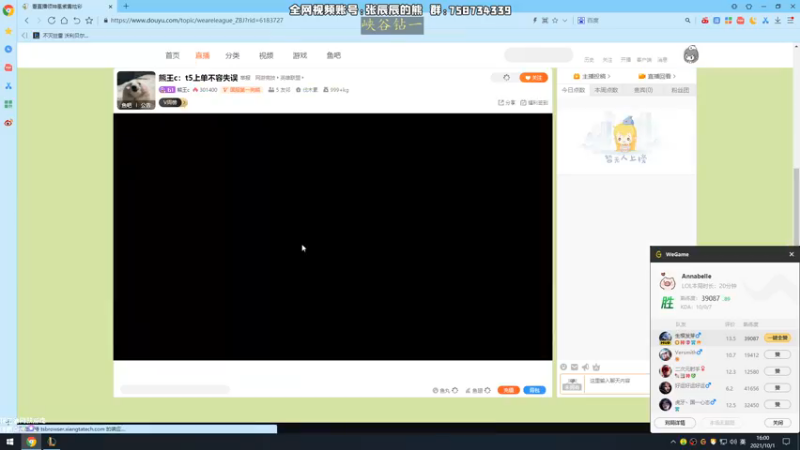
Task: Open the colorful grid extension icon
Action: pyautogui.click(x=728, y=20)
